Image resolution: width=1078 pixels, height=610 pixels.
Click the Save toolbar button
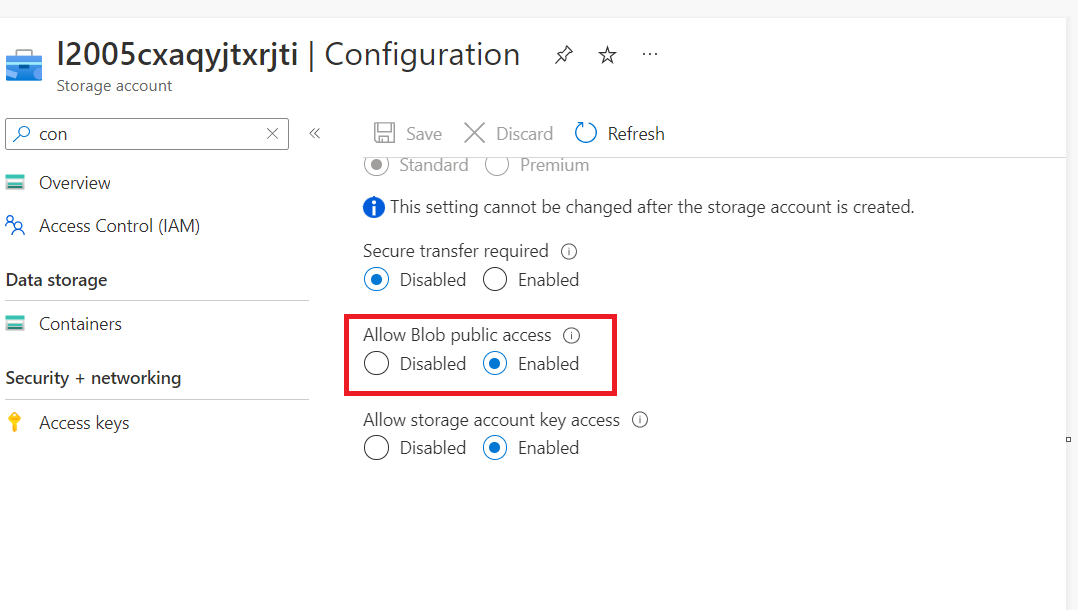(x=408, y=134)
